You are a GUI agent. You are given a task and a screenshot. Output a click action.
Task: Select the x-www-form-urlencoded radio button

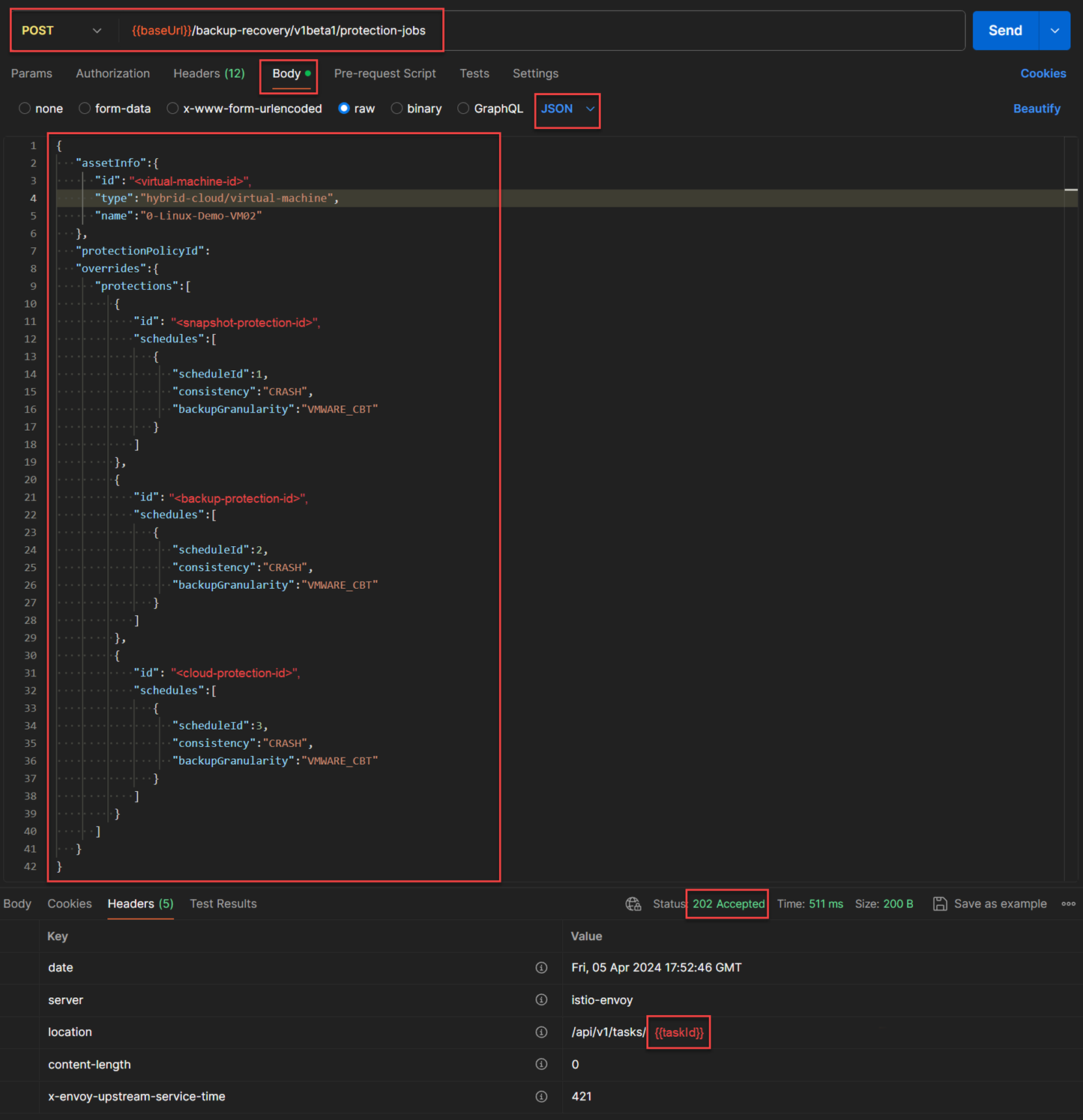(x=172, y=109)
